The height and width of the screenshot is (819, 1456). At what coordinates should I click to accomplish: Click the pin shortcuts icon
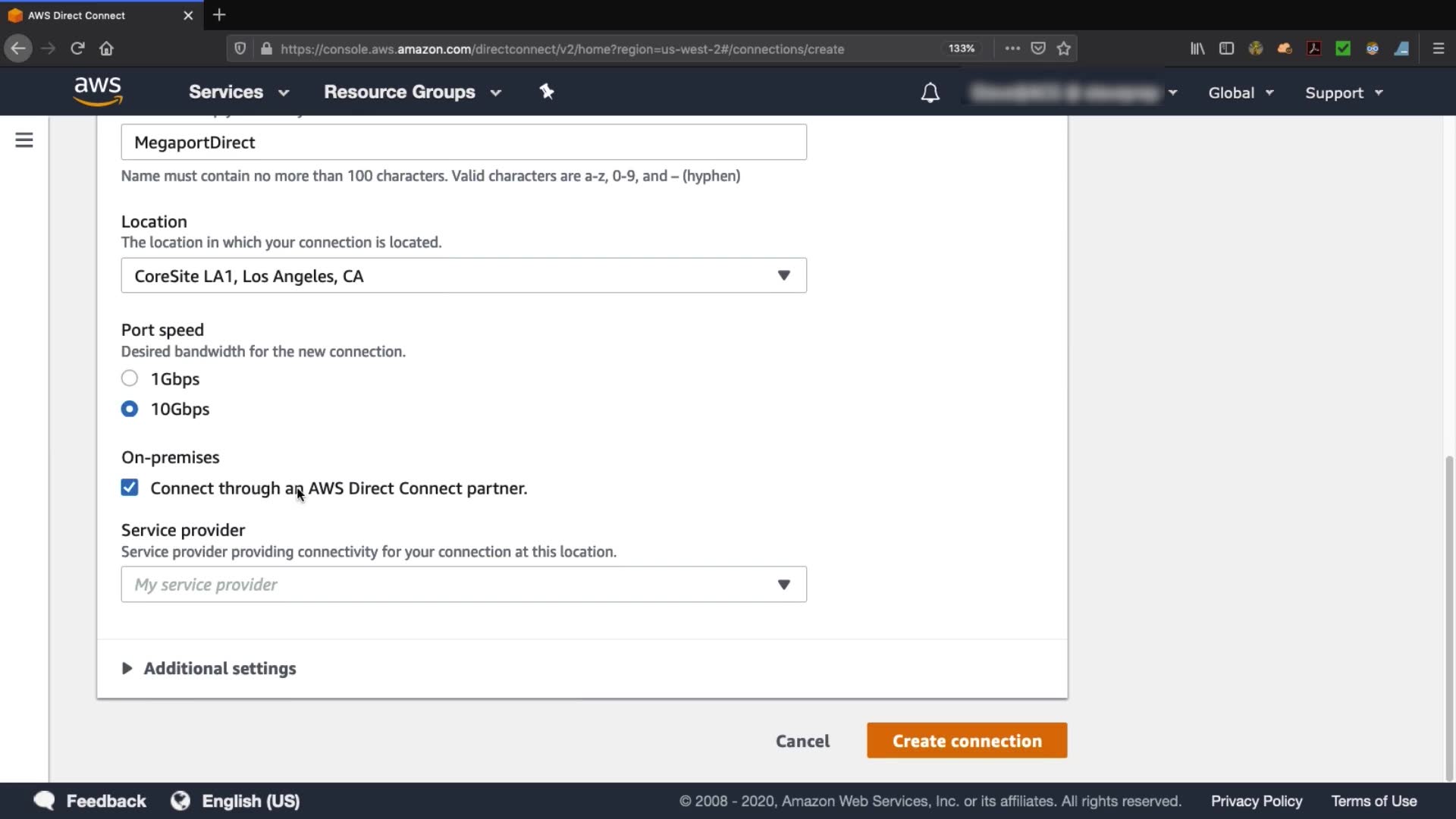[x=547, y=92]
